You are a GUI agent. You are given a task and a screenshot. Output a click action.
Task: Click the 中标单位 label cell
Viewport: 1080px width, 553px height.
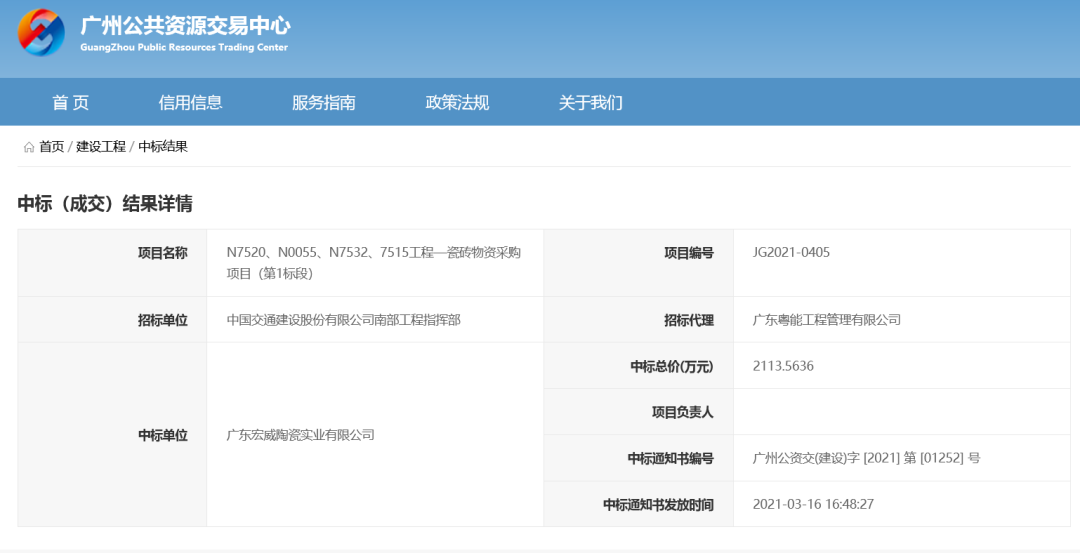(x=112, y=435)
